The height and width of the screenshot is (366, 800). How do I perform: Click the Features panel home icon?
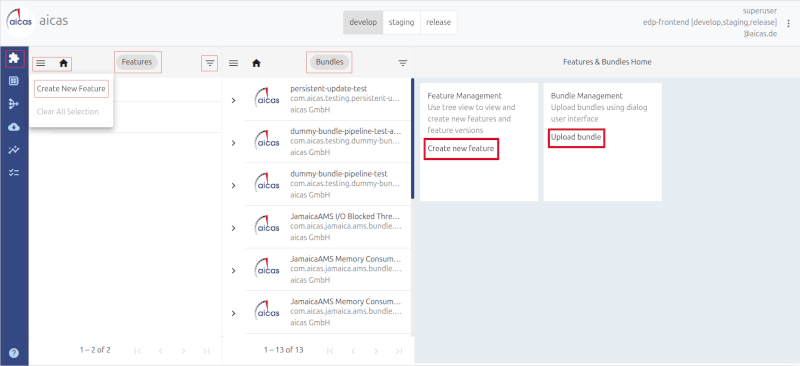(x=63, y=63)
